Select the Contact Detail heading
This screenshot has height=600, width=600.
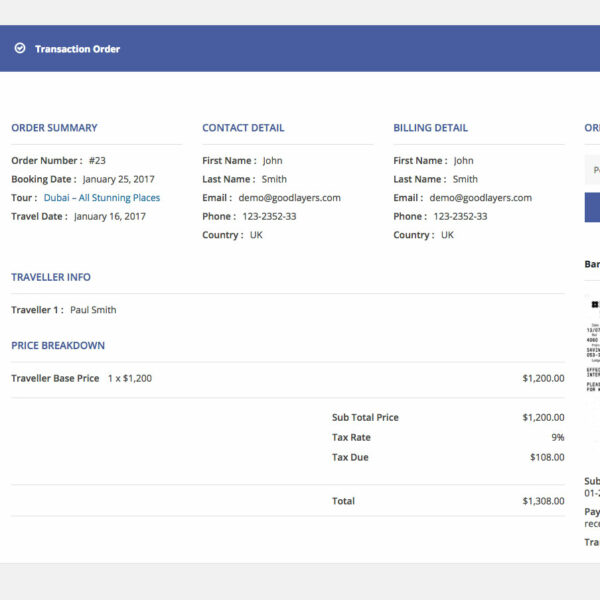(243, 128)
